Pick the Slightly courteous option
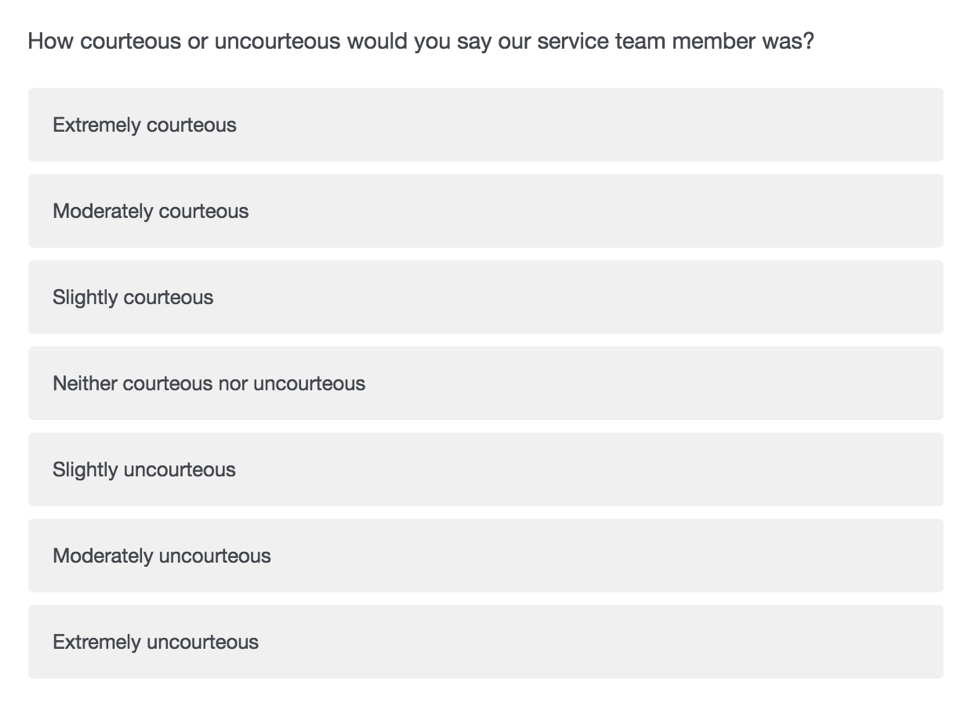 pyautogui.click(x=486, y=297)
